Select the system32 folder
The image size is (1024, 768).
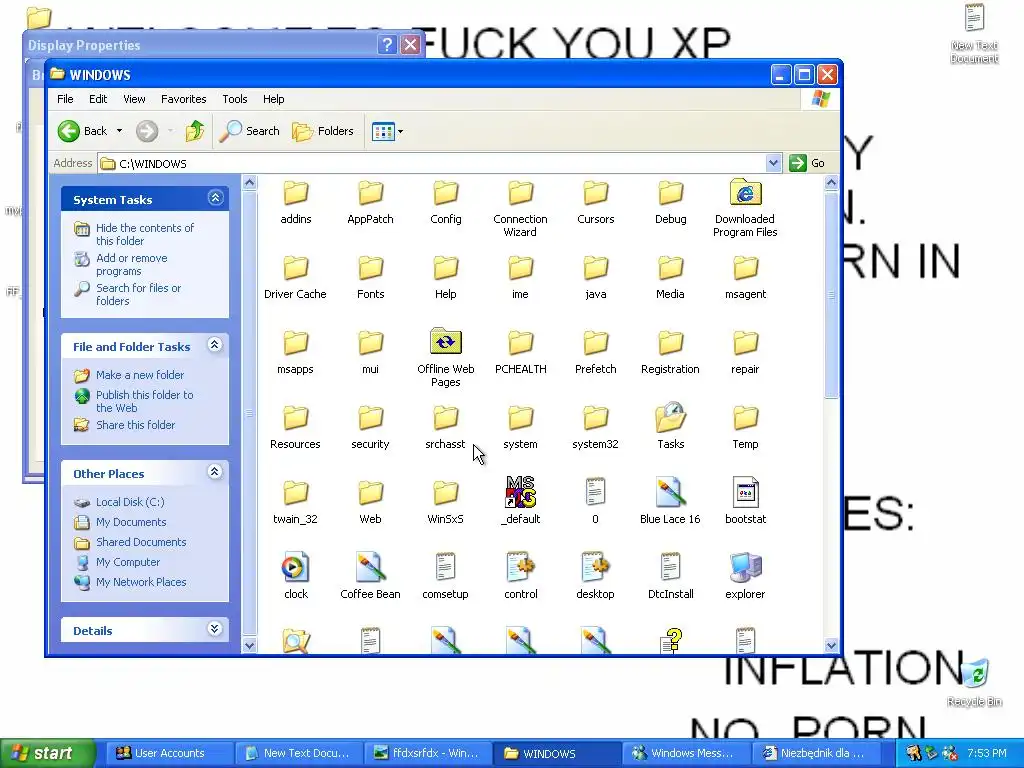pyautogui.click(x=596, y=428)
